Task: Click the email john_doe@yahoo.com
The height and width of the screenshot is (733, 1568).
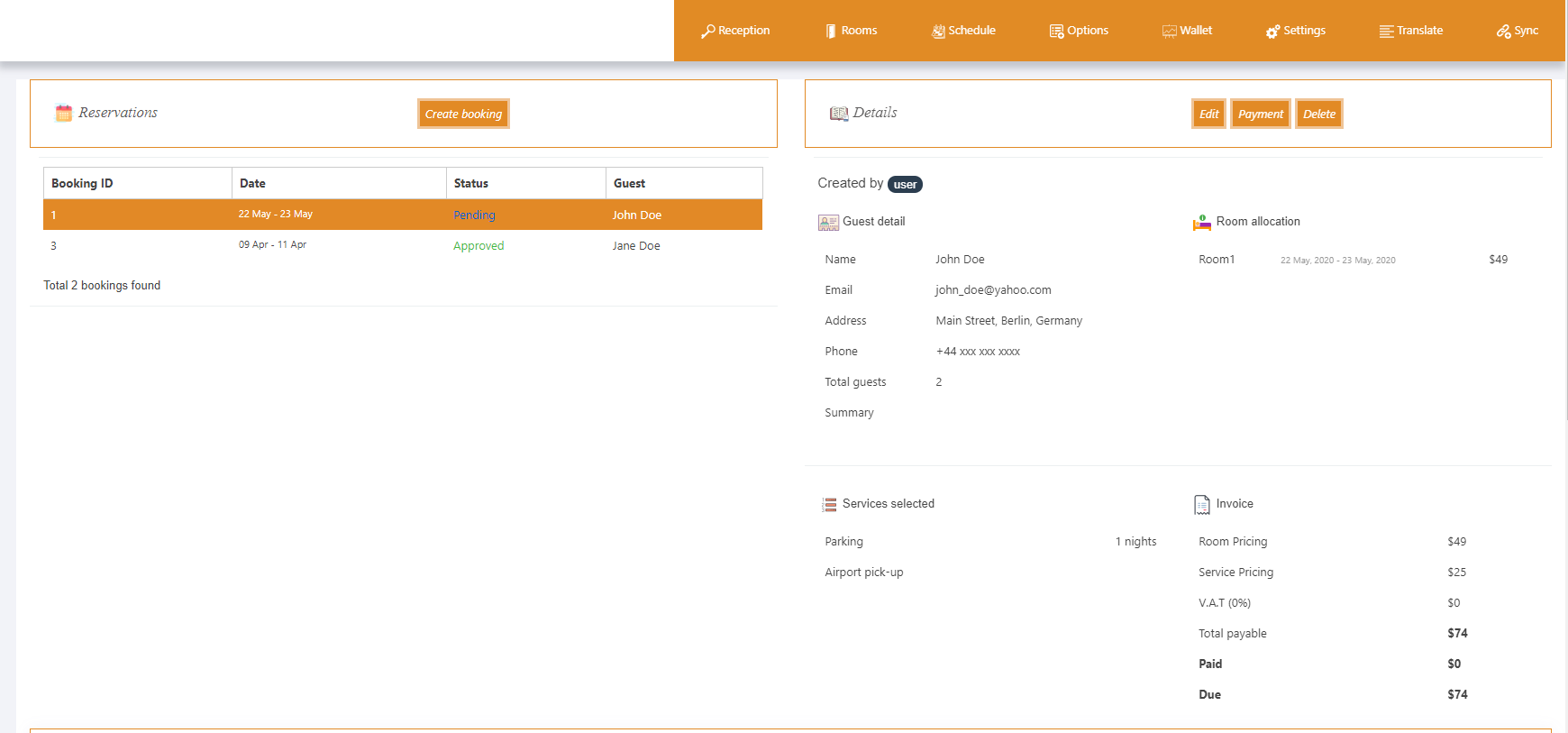Action: (993, 290)
